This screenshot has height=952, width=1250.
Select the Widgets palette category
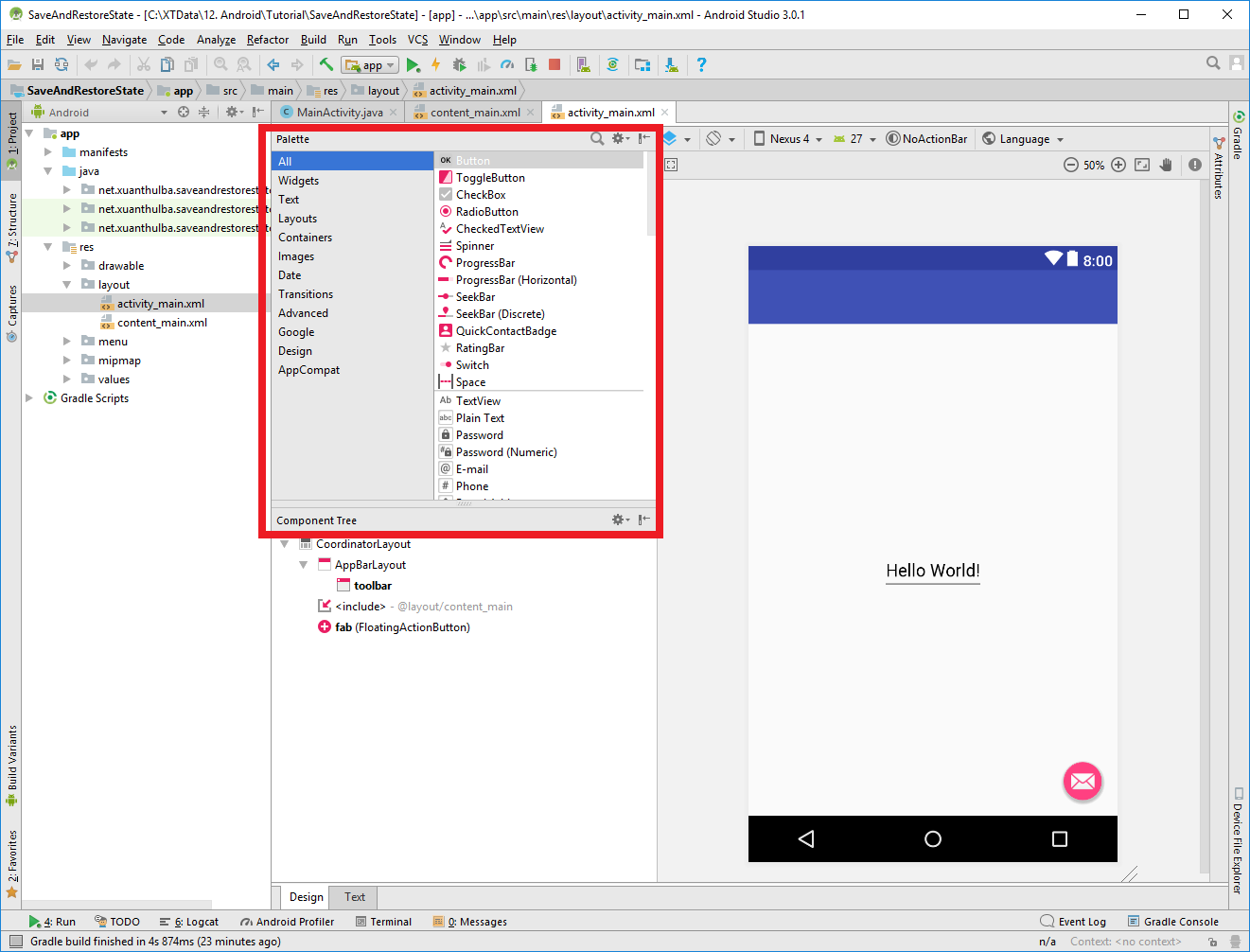(x=352, y=180)
